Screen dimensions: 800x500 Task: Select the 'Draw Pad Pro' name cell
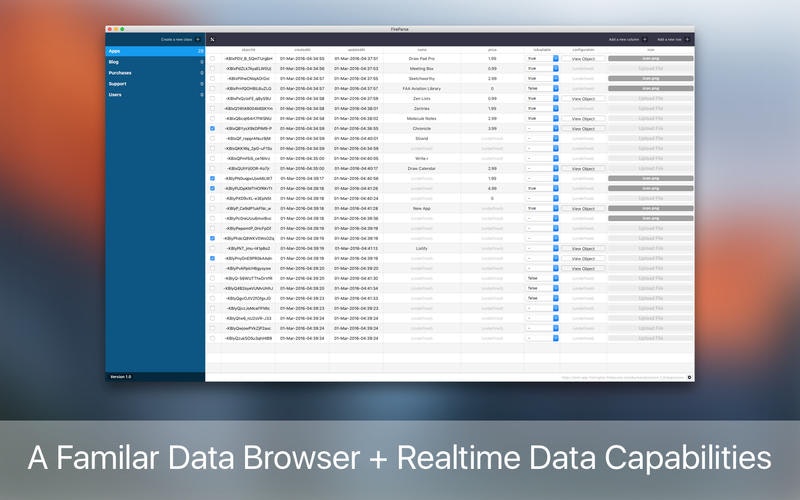[422, 59]
